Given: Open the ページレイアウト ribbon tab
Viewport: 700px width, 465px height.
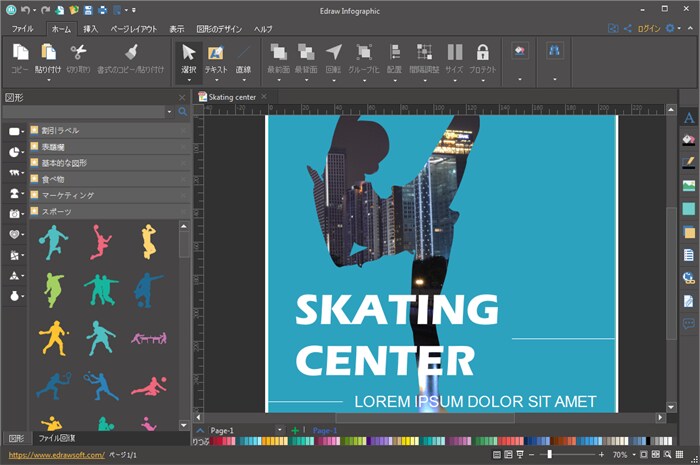Looking at the screenshot, I should pyautogui.click(x=134, y=29).
